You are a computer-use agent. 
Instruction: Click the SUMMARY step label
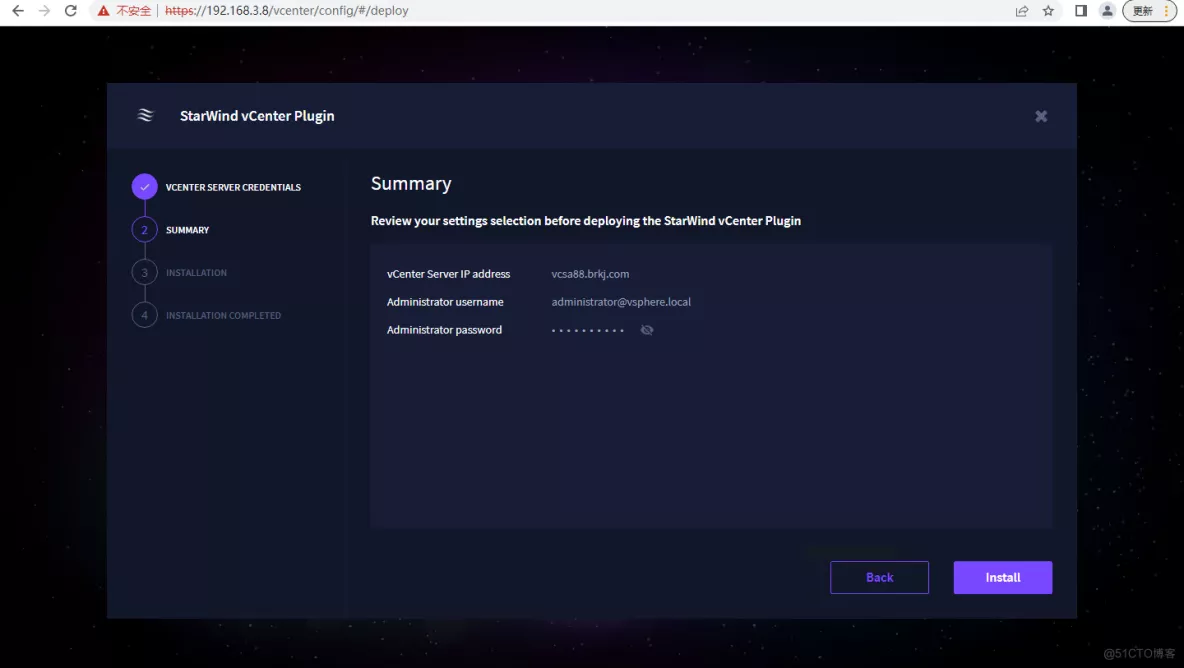coord(187,230)
